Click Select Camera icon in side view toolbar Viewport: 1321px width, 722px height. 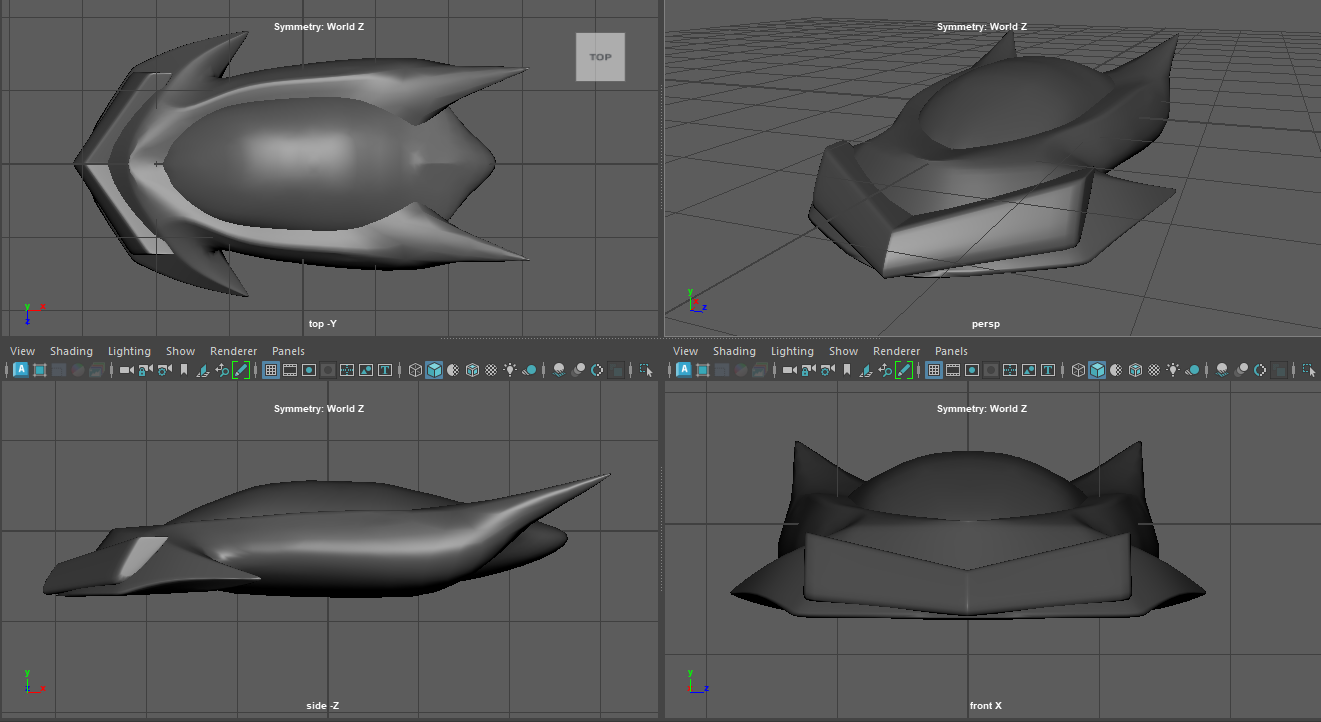tap(126, 370)
